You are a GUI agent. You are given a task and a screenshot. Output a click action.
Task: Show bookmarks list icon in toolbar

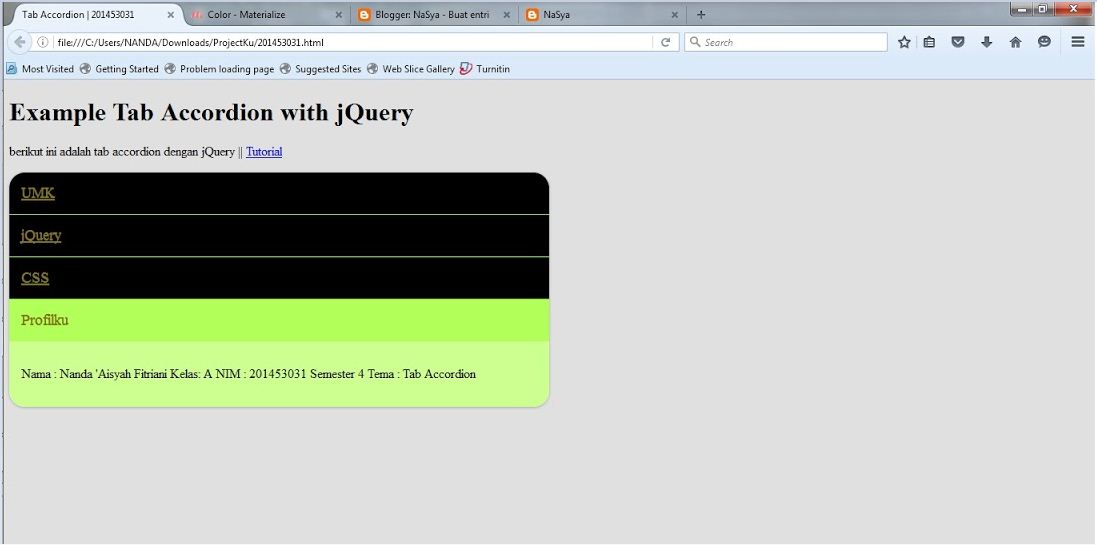coord(929,42)
